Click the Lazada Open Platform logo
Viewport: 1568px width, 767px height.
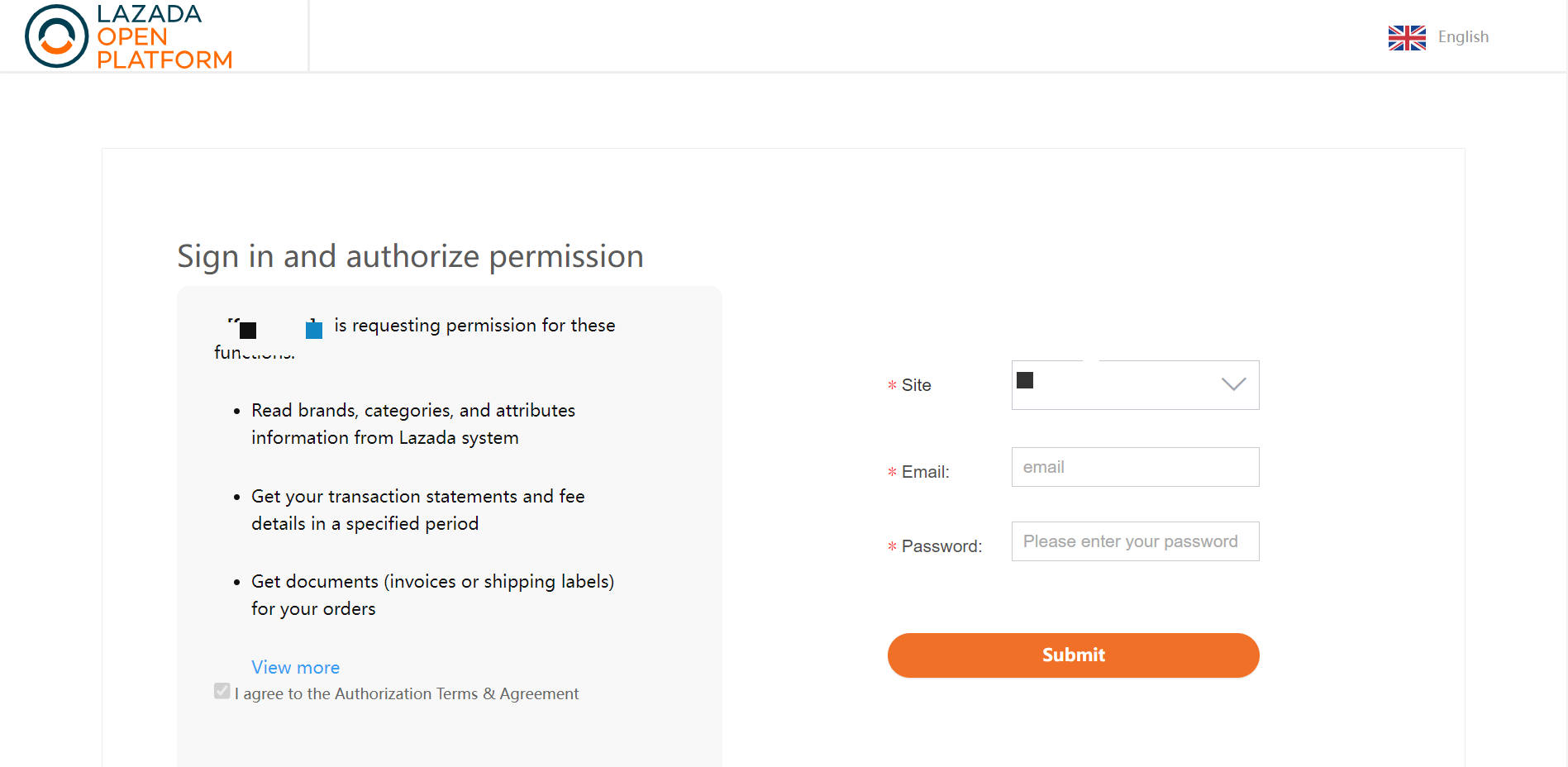click(129, 36)
